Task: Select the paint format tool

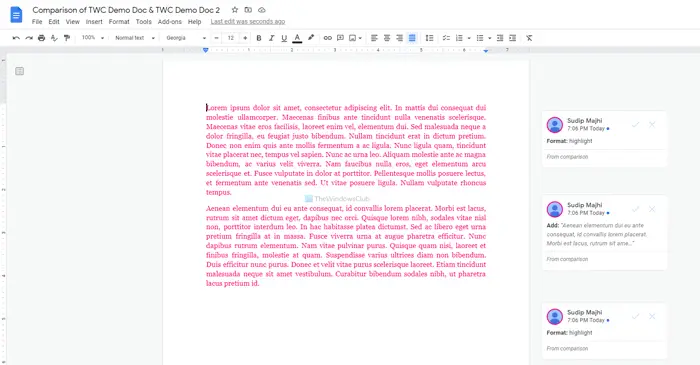Action: [67, 38]
